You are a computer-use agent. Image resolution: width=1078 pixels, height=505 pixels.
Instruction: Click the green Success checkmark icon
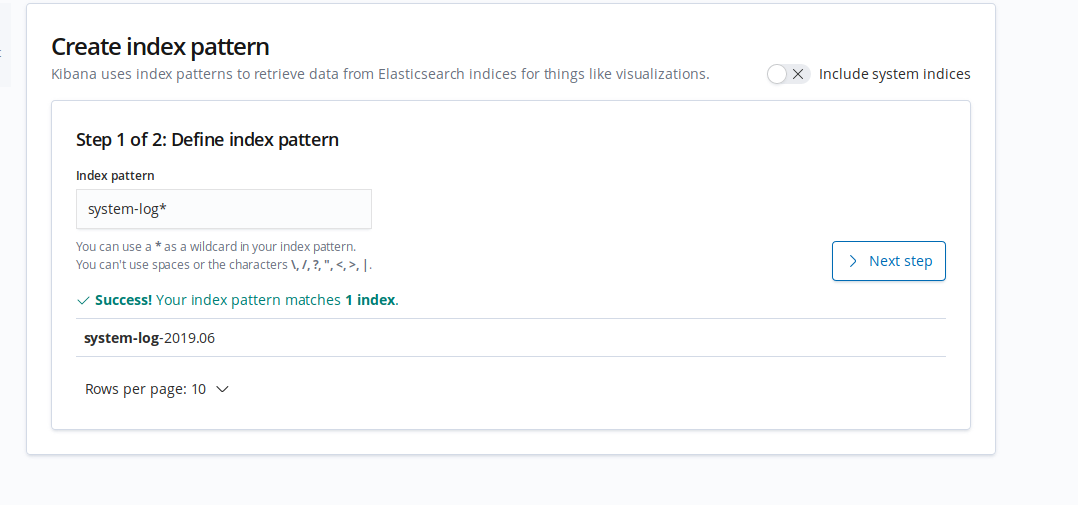pos(83,300)
